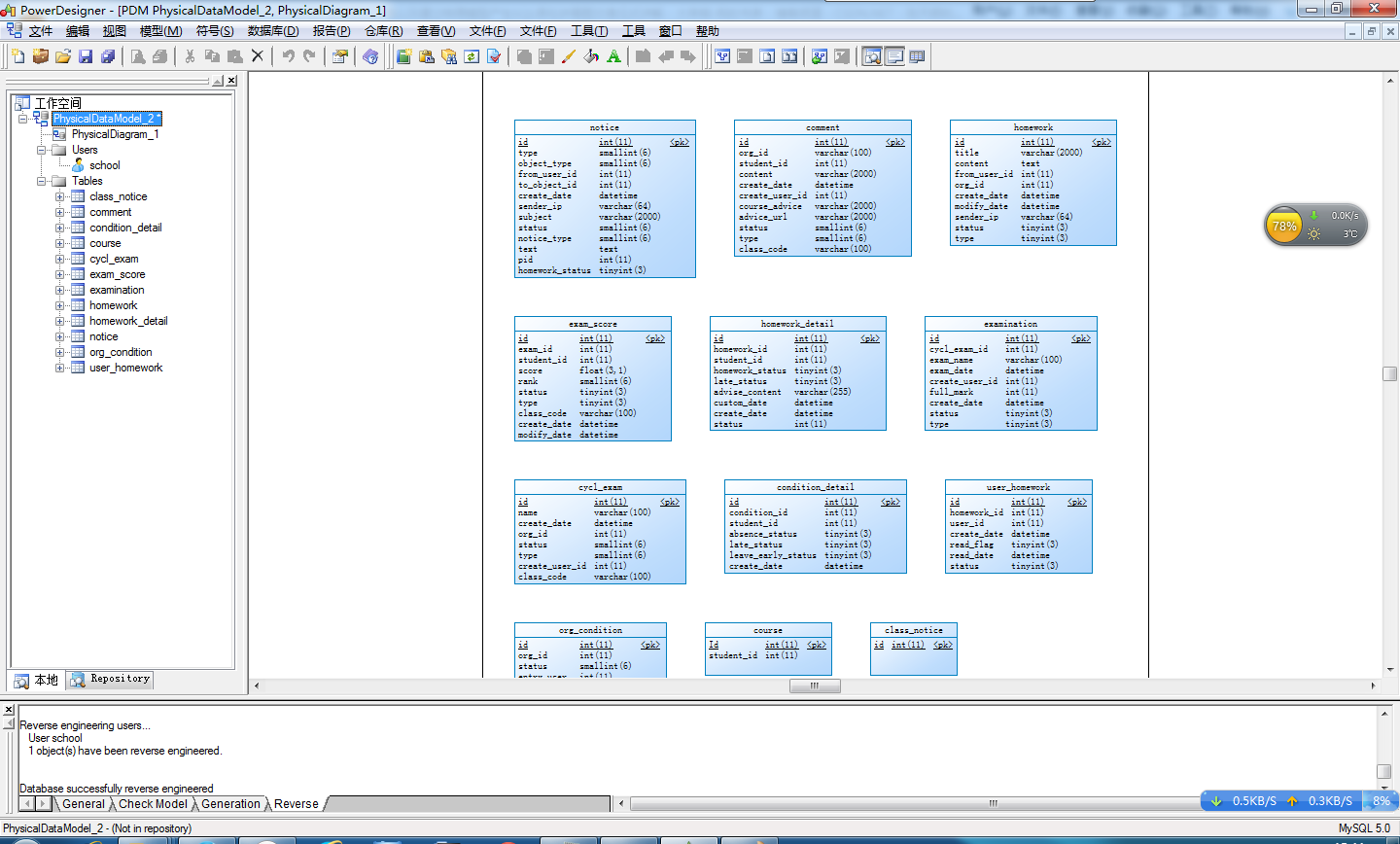Toggle the Output window view button

point(894,56)
